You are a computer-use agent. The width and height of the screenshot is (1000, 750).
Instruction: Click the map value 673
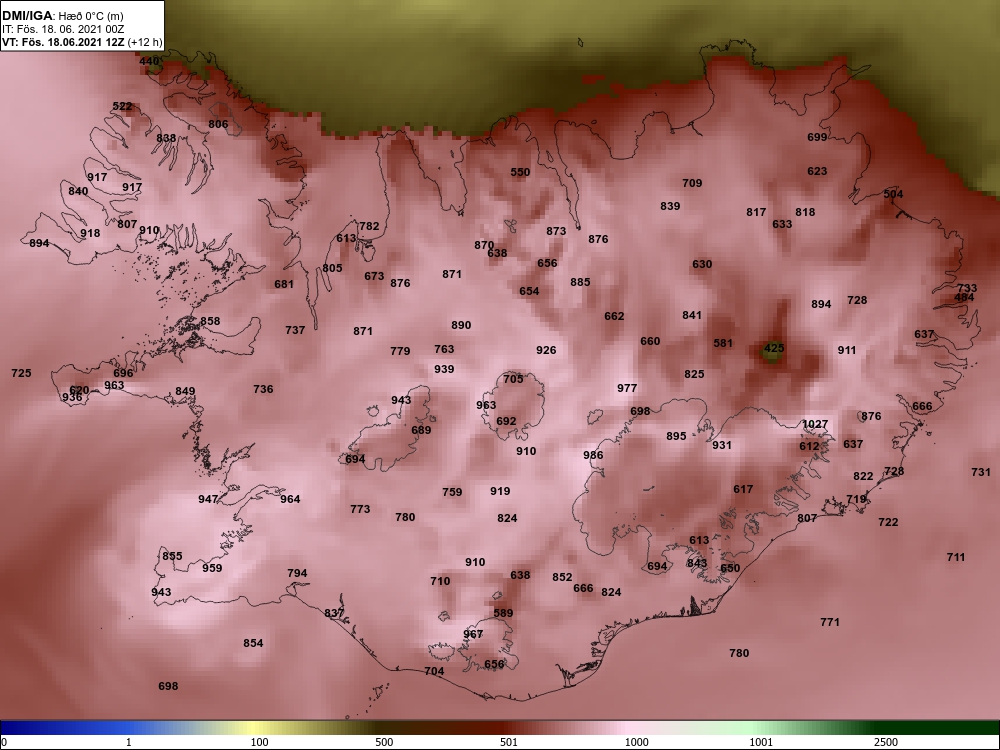click(x=374, y=276)
